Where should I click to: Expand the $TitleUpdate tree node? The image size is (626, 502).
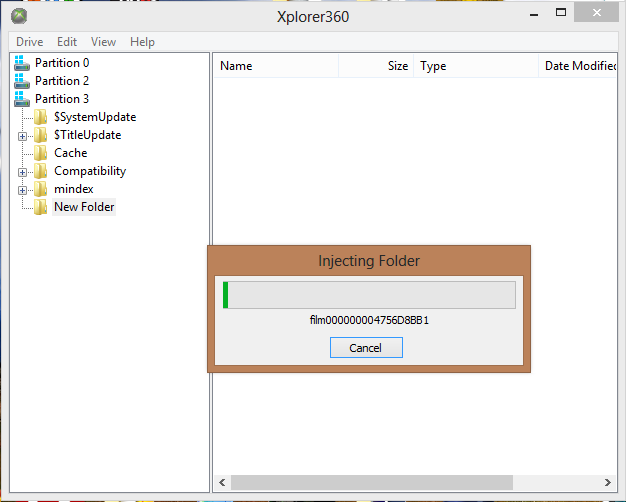pyautogui.click(x=22, y=136)
